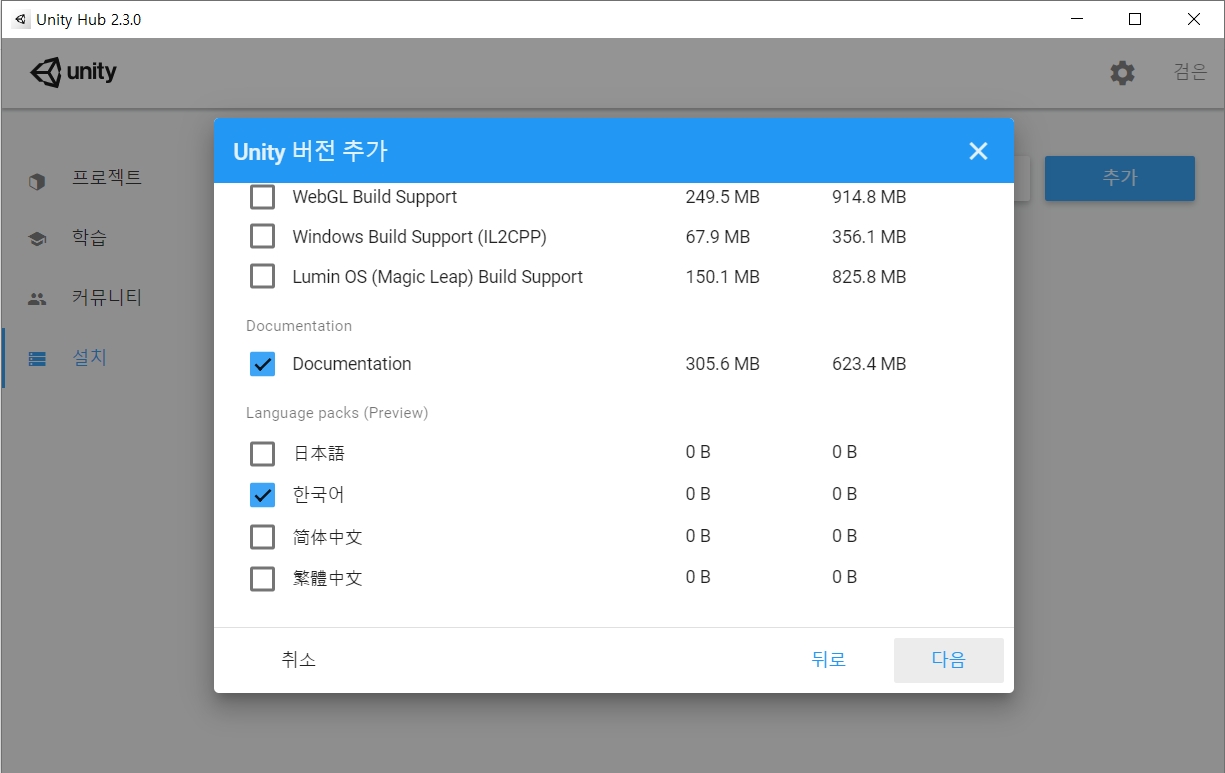The height and width of the screenshot is (773, 1225).
Task: Click the Unity 버전 추가 dialog title
Action: coord(310,151)
